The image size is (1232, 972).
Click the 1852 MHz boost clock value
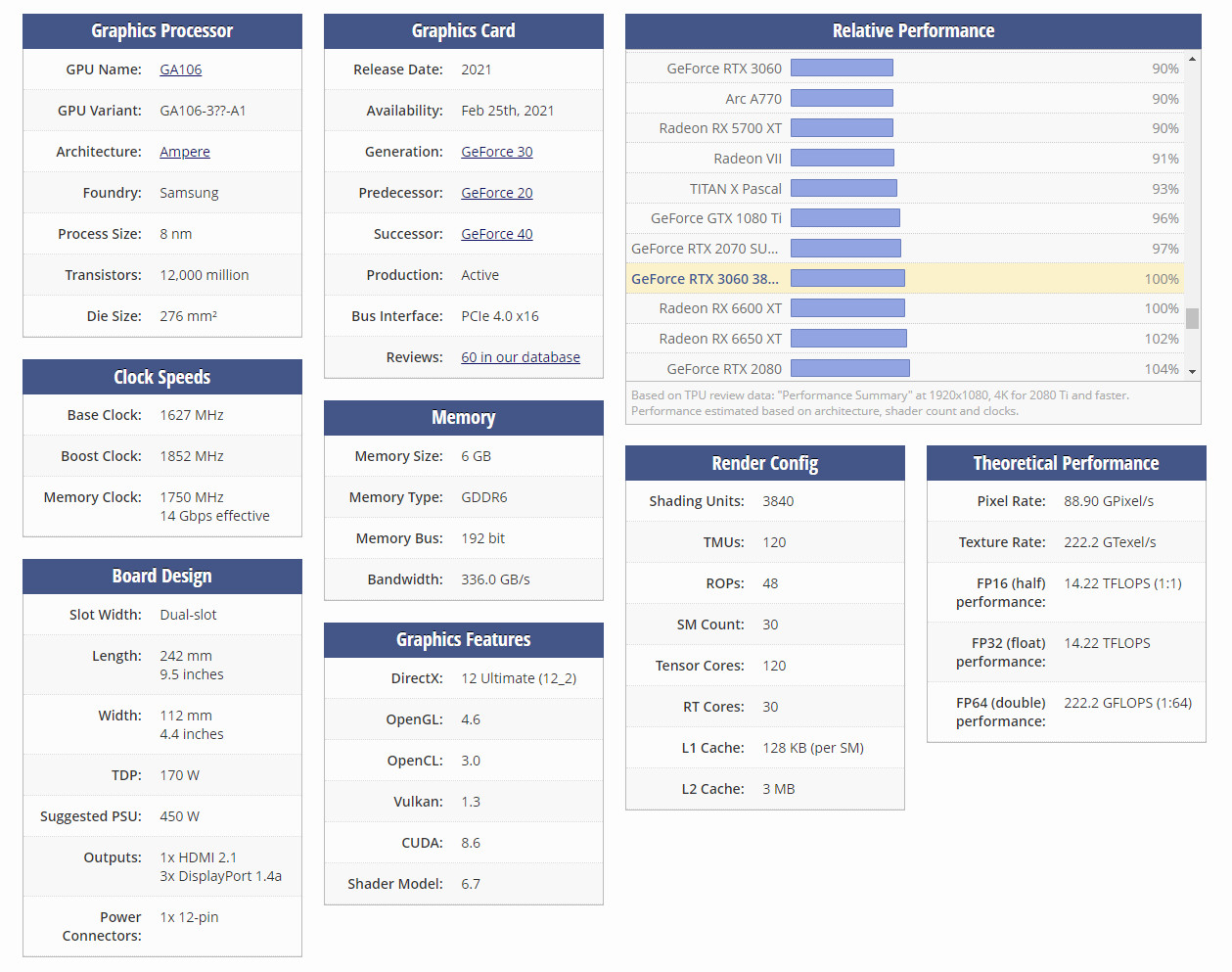[x=192, y=456]
